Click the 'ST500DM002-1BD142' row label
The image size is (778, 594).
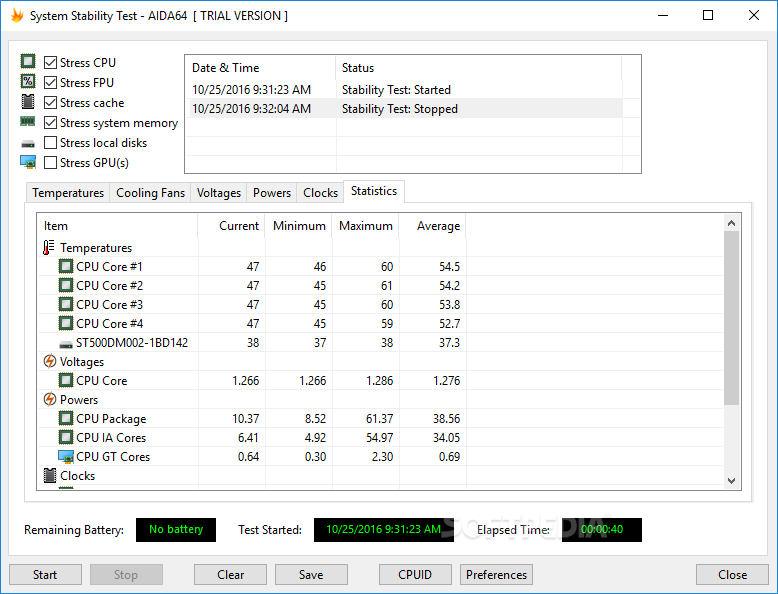coord(132,343)
